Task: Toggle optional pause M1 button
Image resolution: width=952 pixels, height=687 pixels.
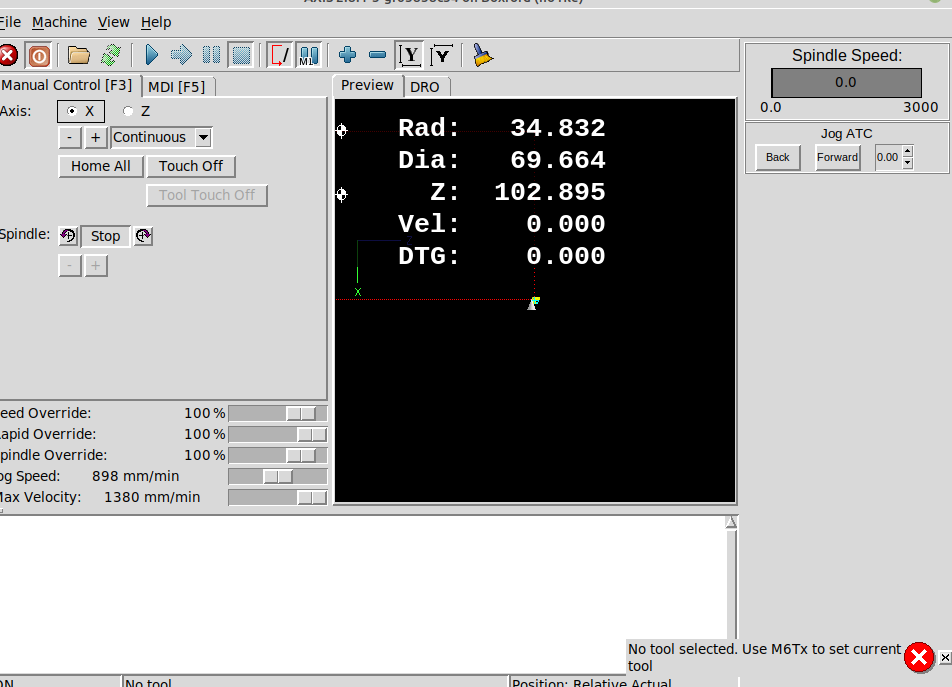Action: (308, 55)
